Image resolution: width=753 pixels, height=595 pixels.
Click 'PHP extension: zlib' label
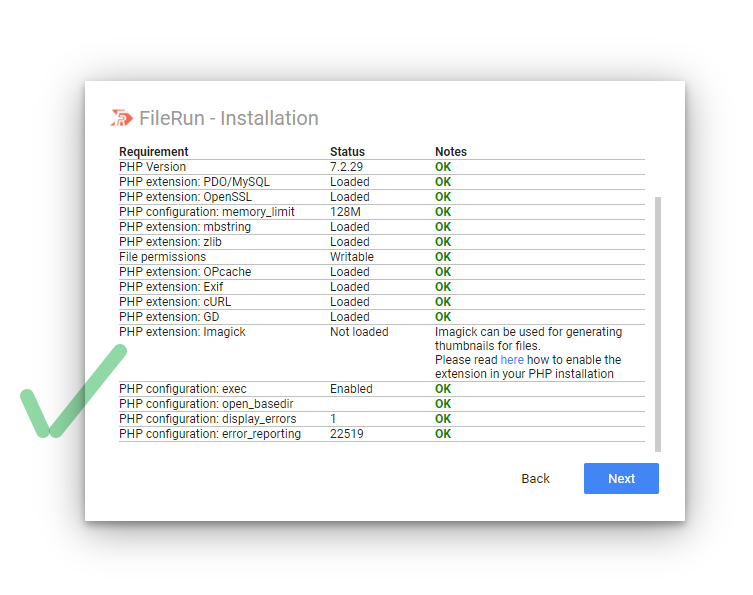pos(170,242)
